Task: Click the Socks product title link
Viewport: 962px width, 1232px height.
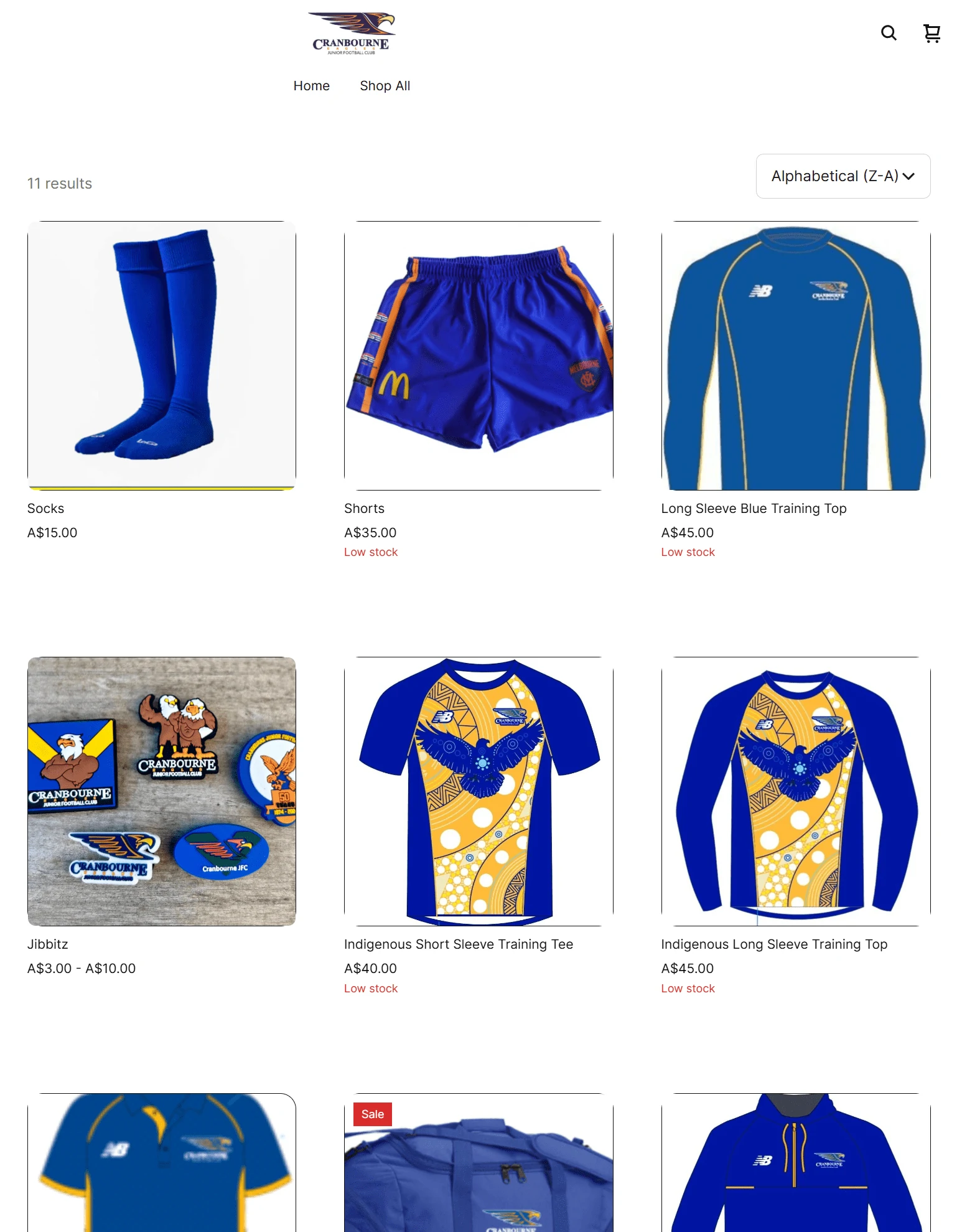Action: point(46,509)
